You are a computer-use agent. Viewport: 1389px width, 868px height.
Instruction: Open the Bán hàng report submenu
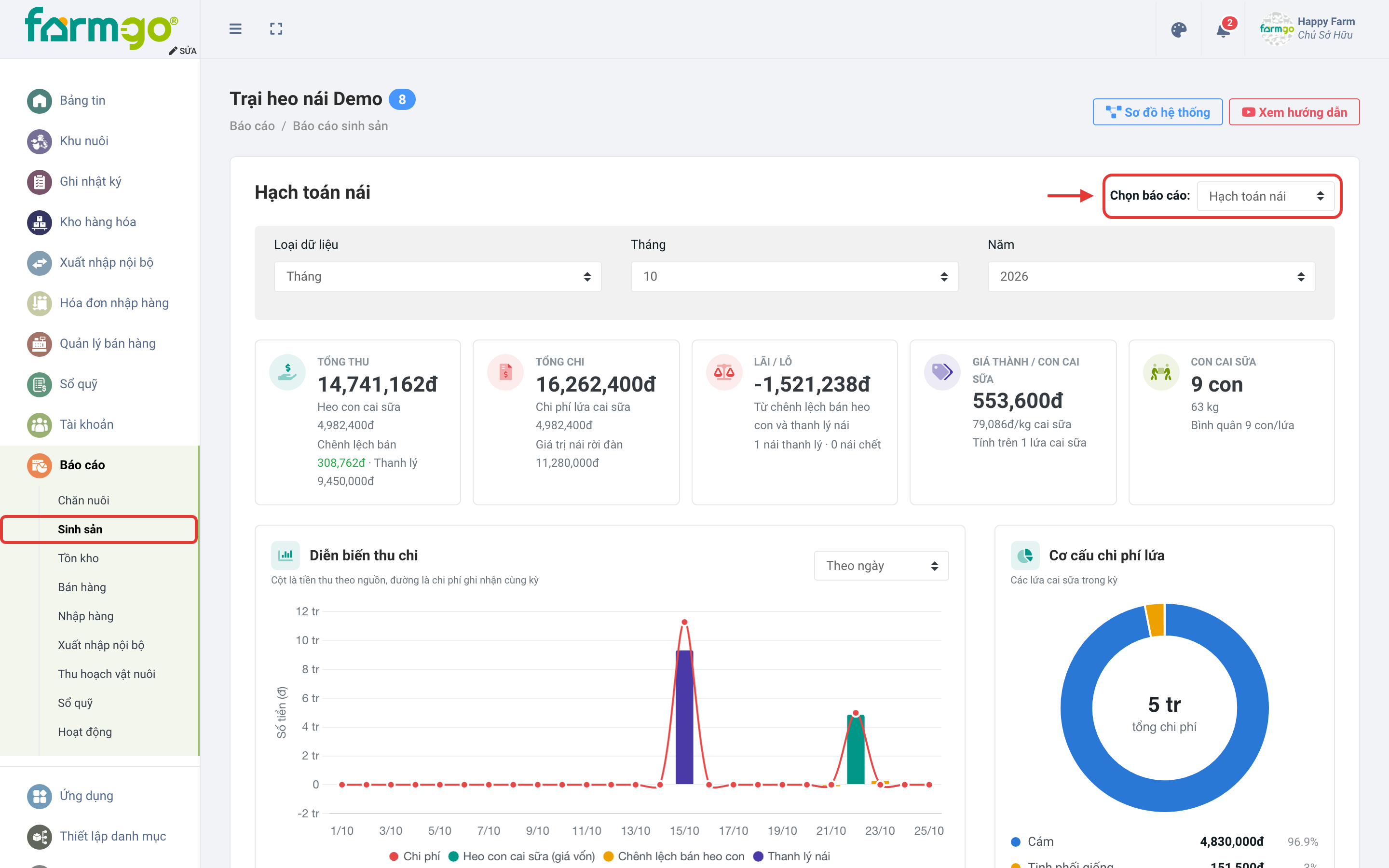(82, 587)
